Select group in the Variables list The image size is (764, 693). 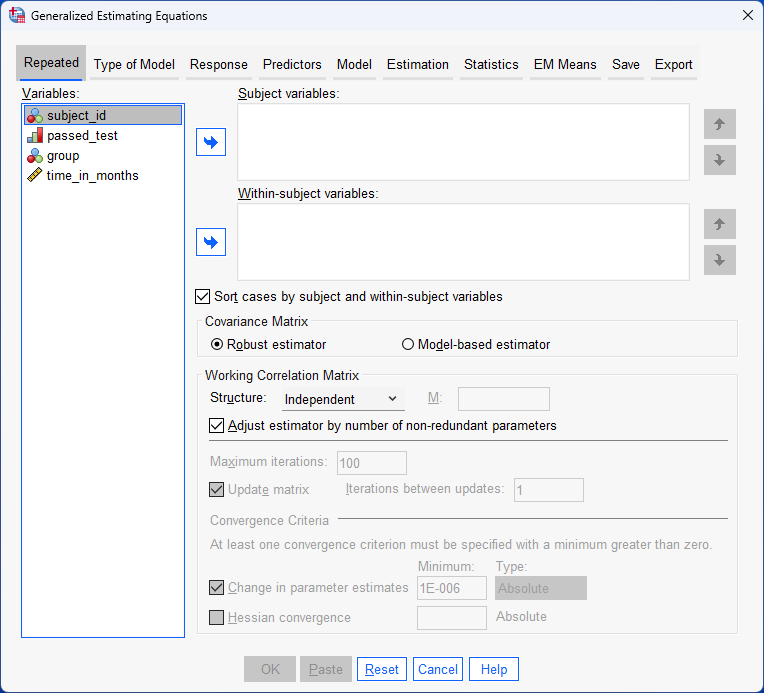(x=103, y=155)
